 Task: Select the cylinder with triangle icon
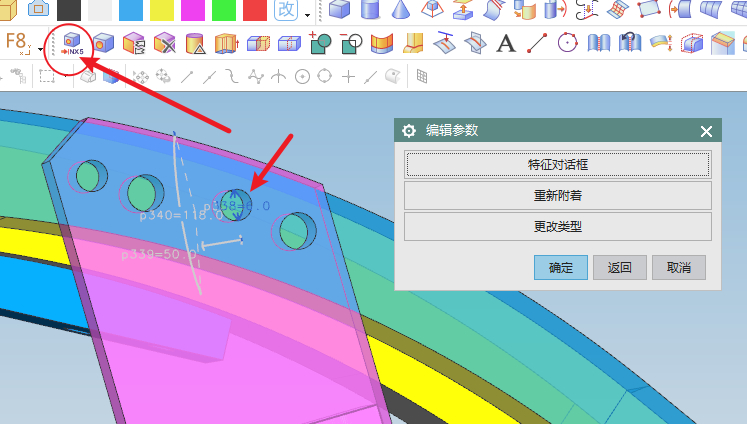point(195,43)
